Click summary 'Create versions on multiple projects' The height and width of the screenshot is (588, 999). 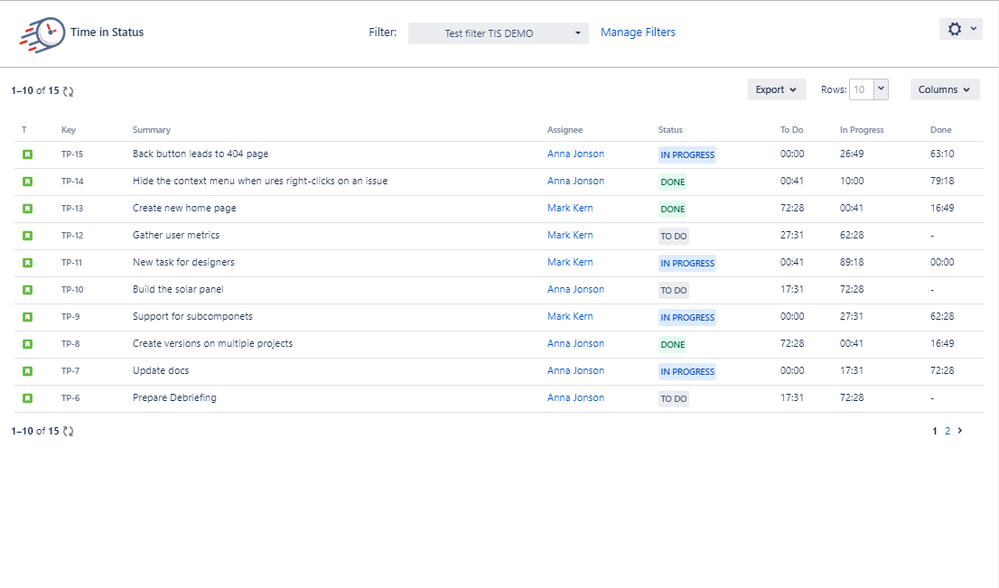coord(213,343)
